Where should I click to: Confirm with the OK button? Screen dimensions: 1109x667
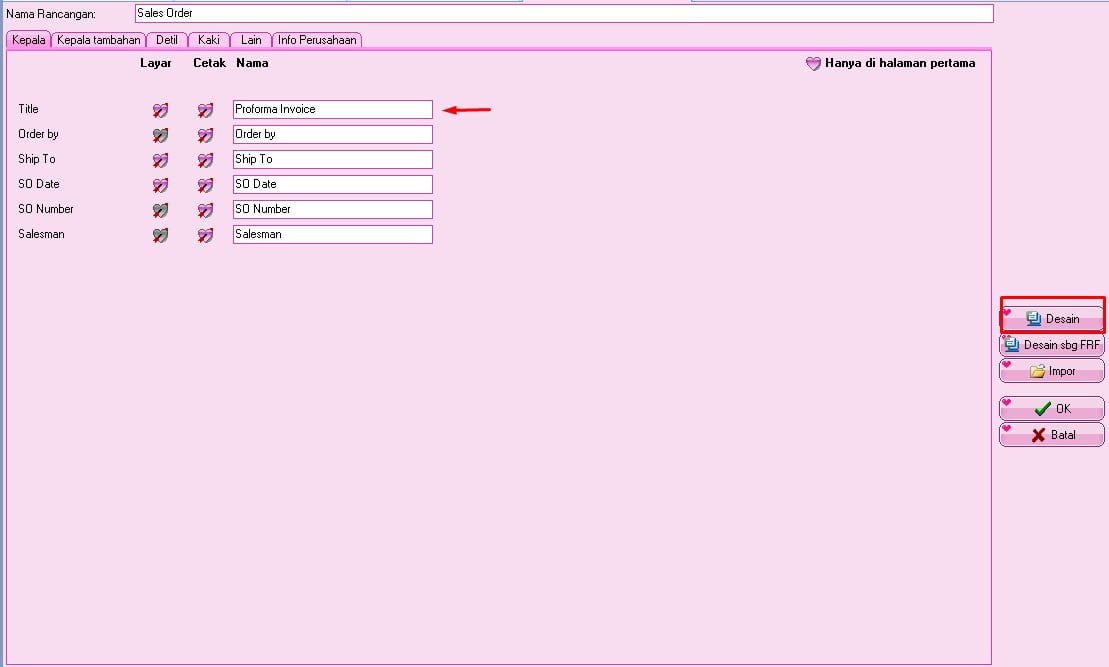[1052, 408]
